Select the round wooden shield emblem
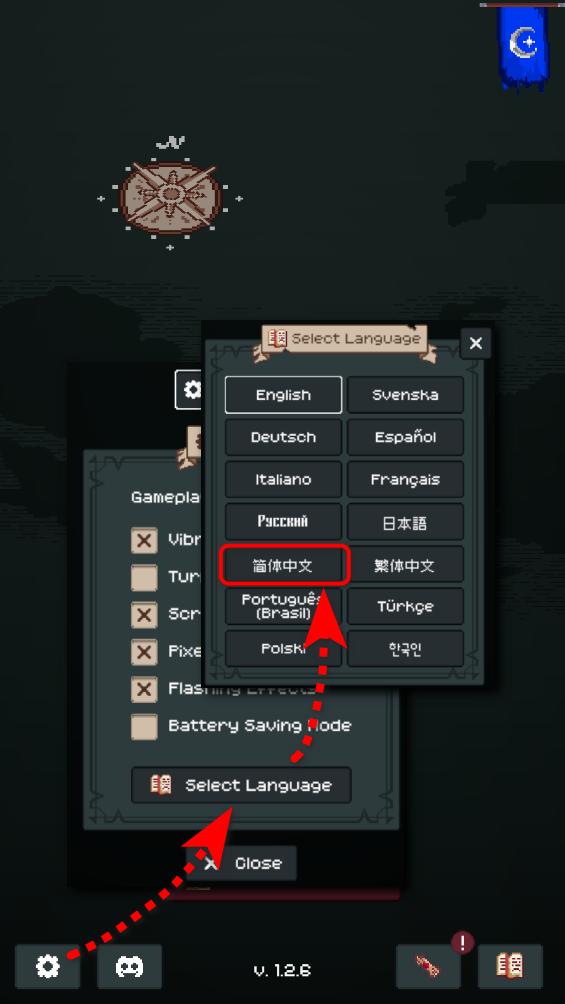565x1004 pixels. [170, 197]
